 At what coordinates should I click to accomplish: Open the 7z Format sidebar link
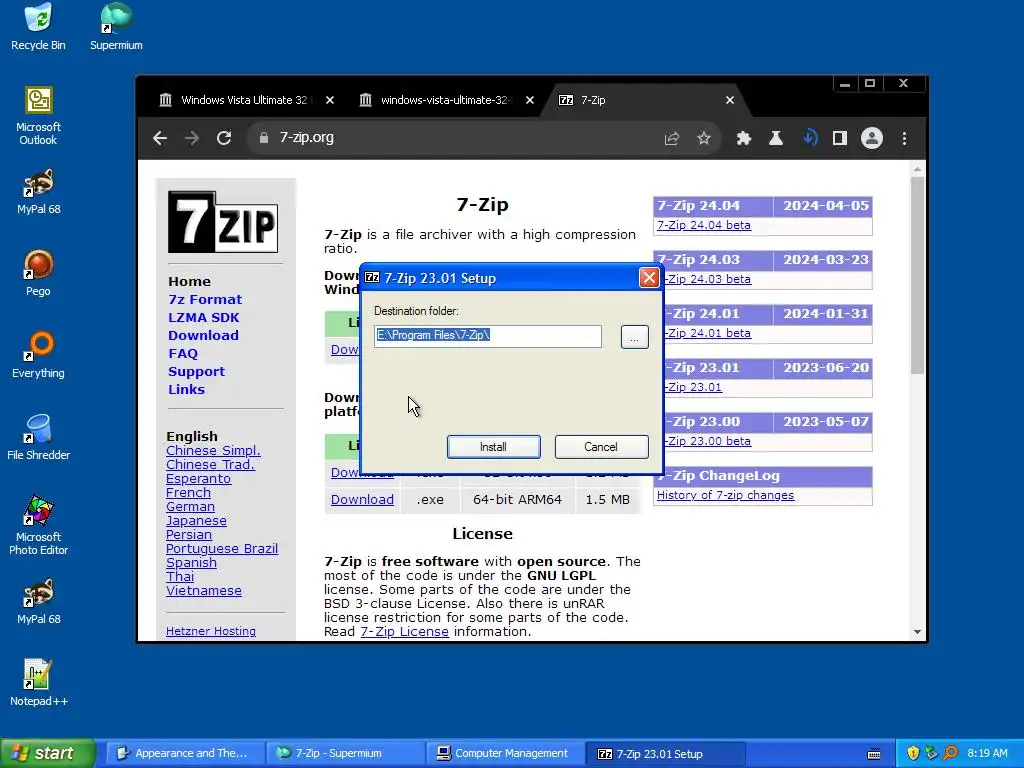point(204,300)
